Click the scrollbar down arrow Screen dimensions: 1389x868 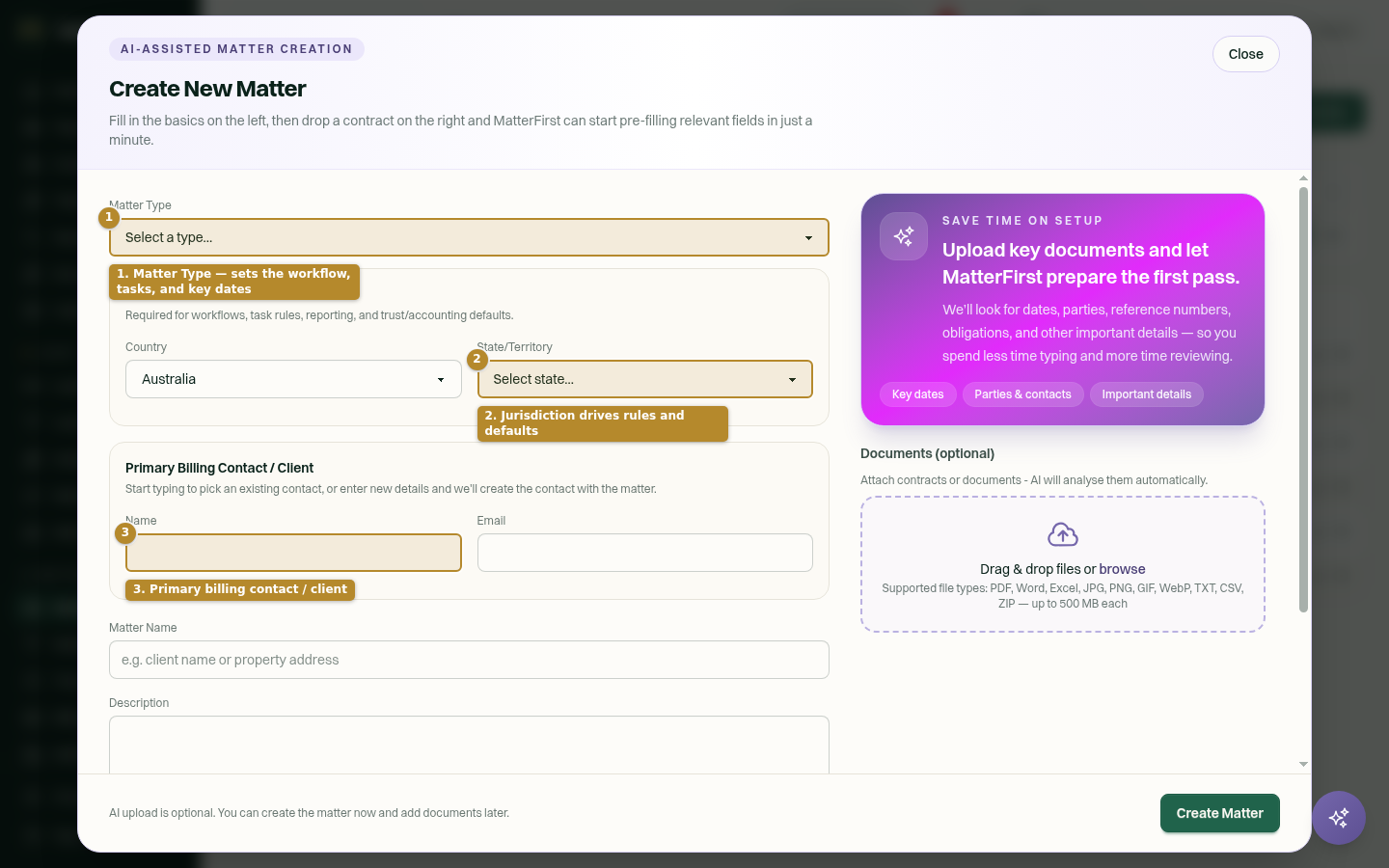pos(1303,764)
